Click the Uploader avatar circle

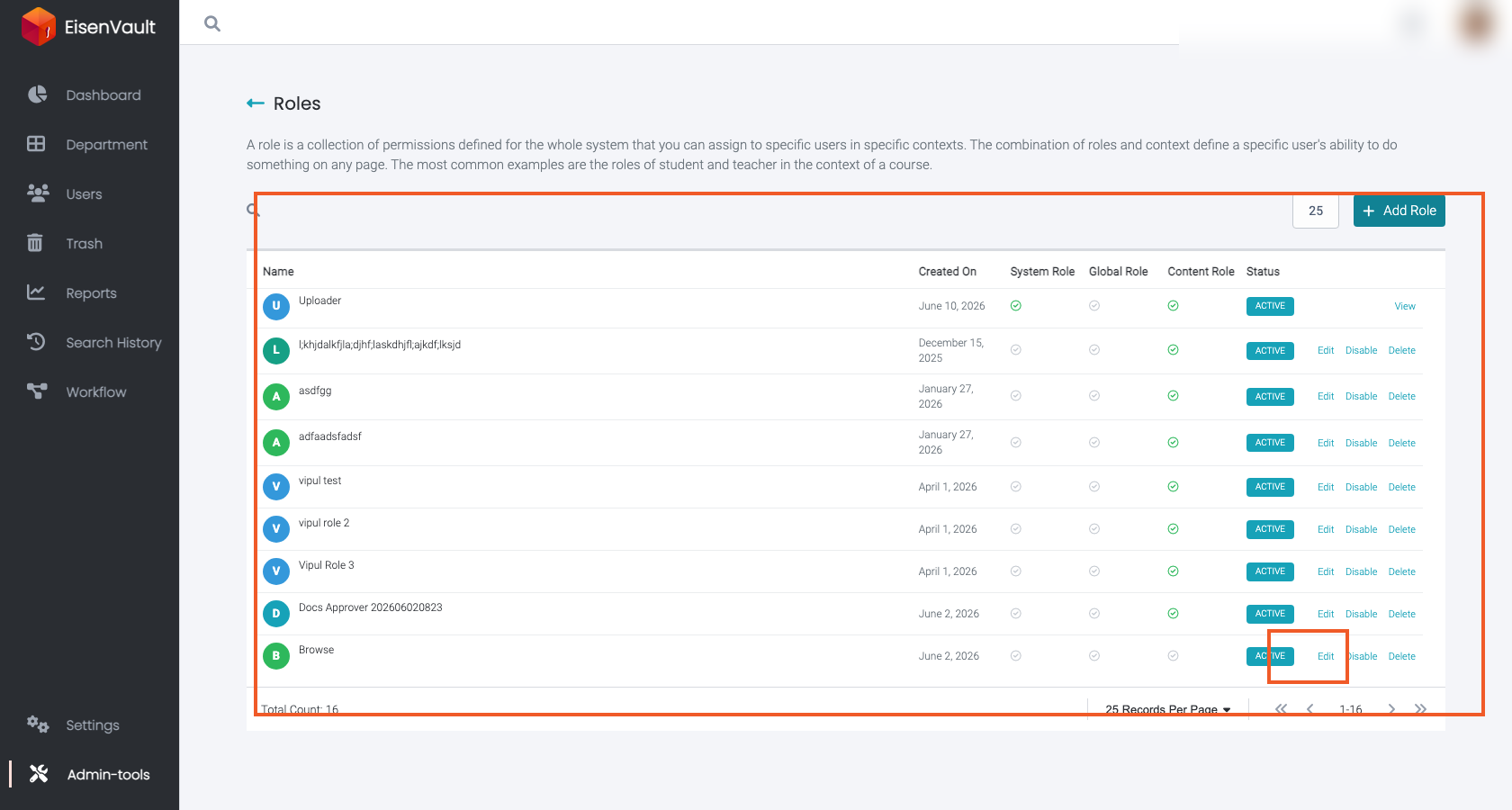[x=276, y=306]
